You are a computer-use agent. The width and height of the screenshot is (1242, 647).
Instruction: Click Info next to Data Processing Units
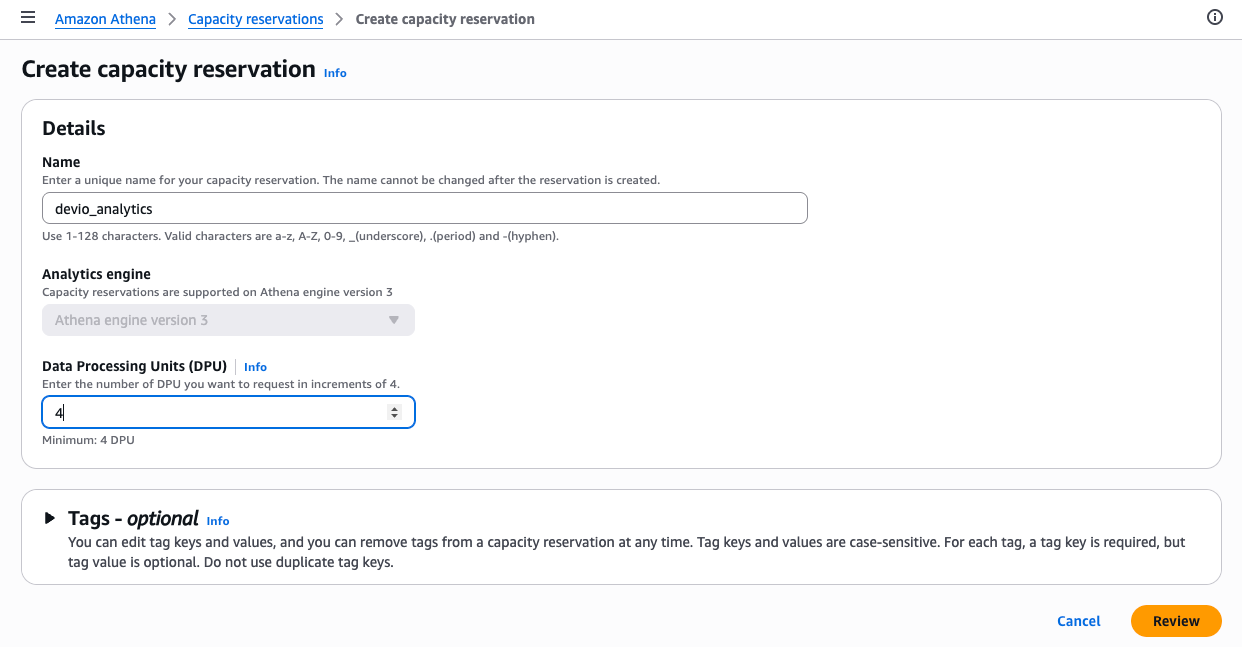(255, 366)
